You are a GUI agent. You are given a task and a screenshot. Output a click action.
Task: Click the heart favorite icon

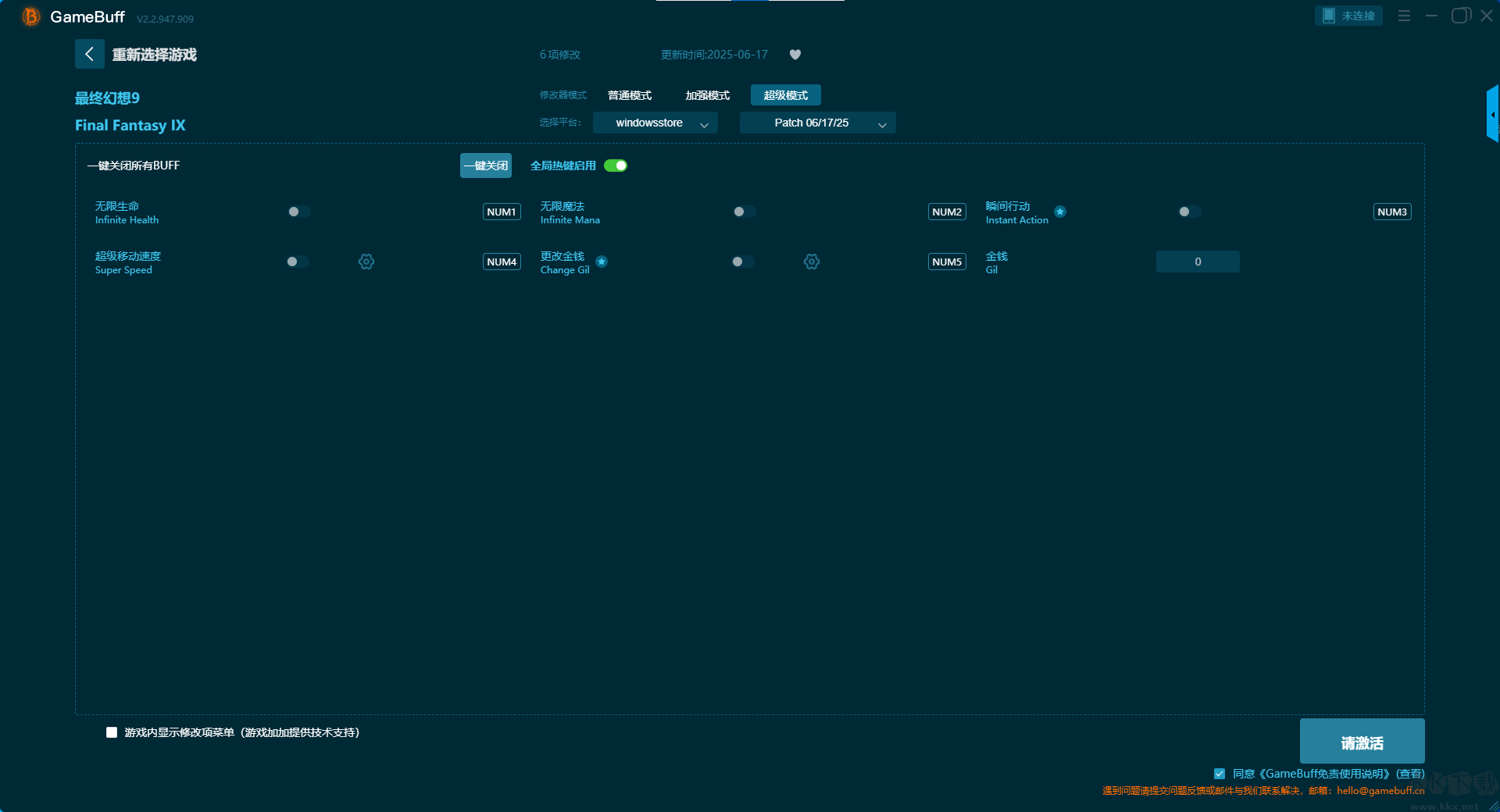coord(795,55)
